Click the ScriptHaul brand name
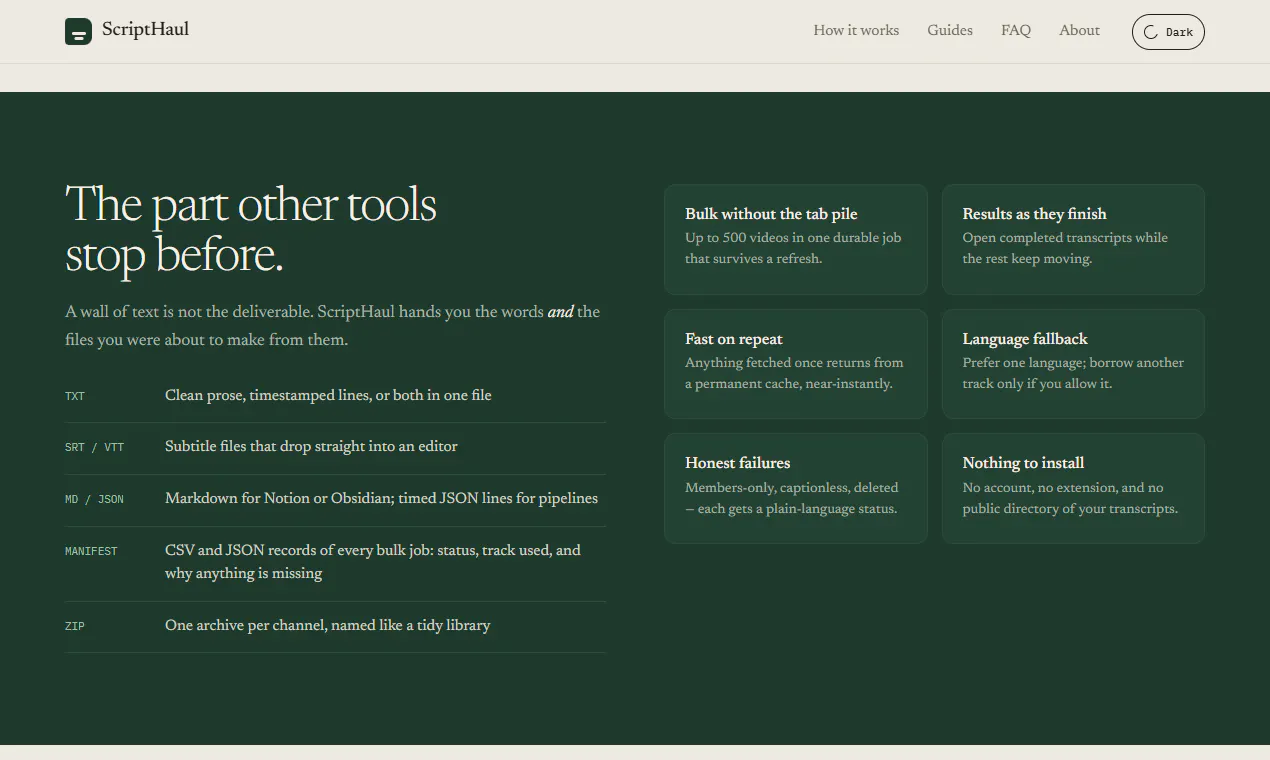The image size is (1270, 760). (x=145, y=30)
